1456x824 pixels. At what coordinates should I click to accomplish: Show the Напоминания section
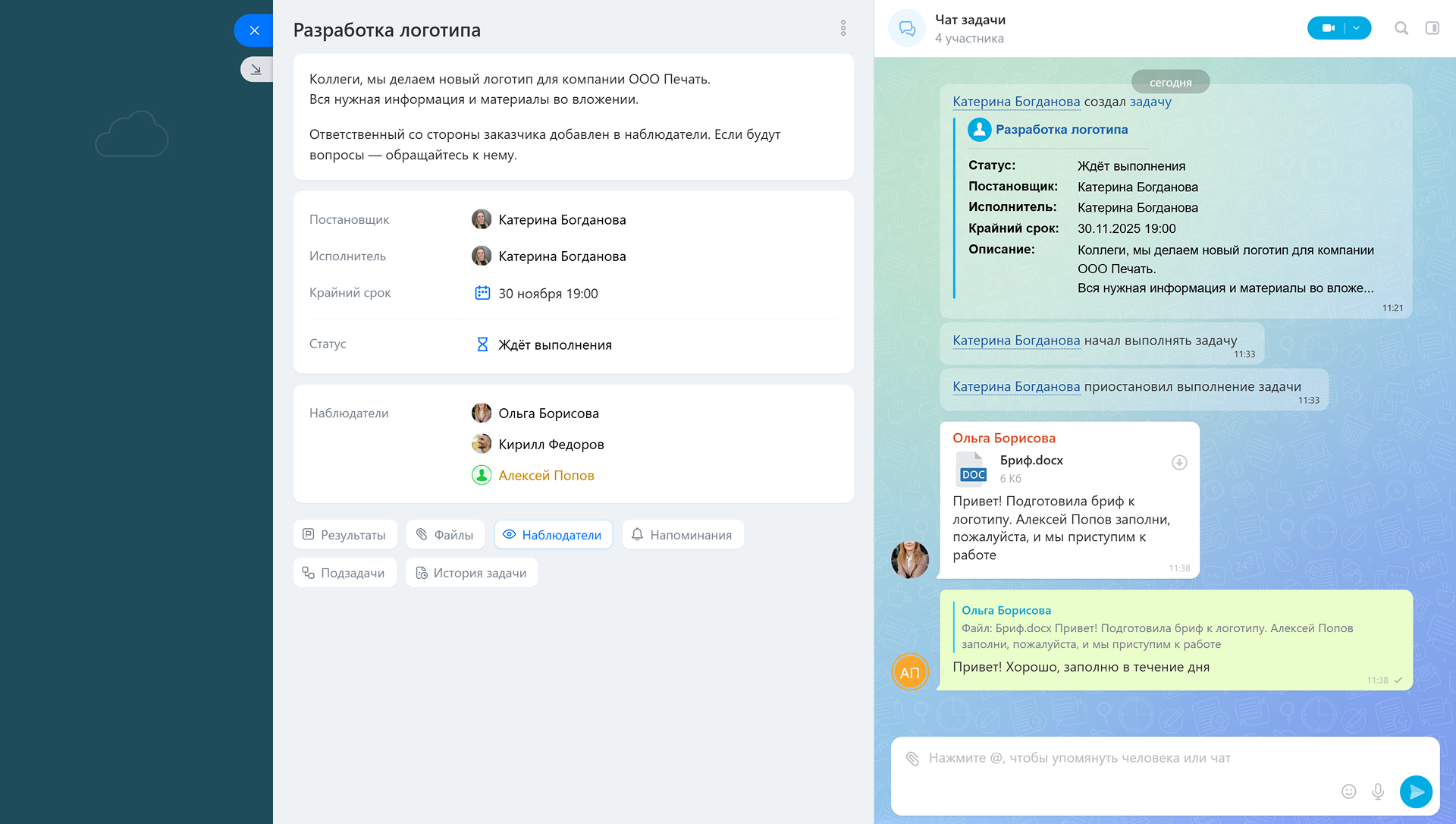[x=682, y=535]
